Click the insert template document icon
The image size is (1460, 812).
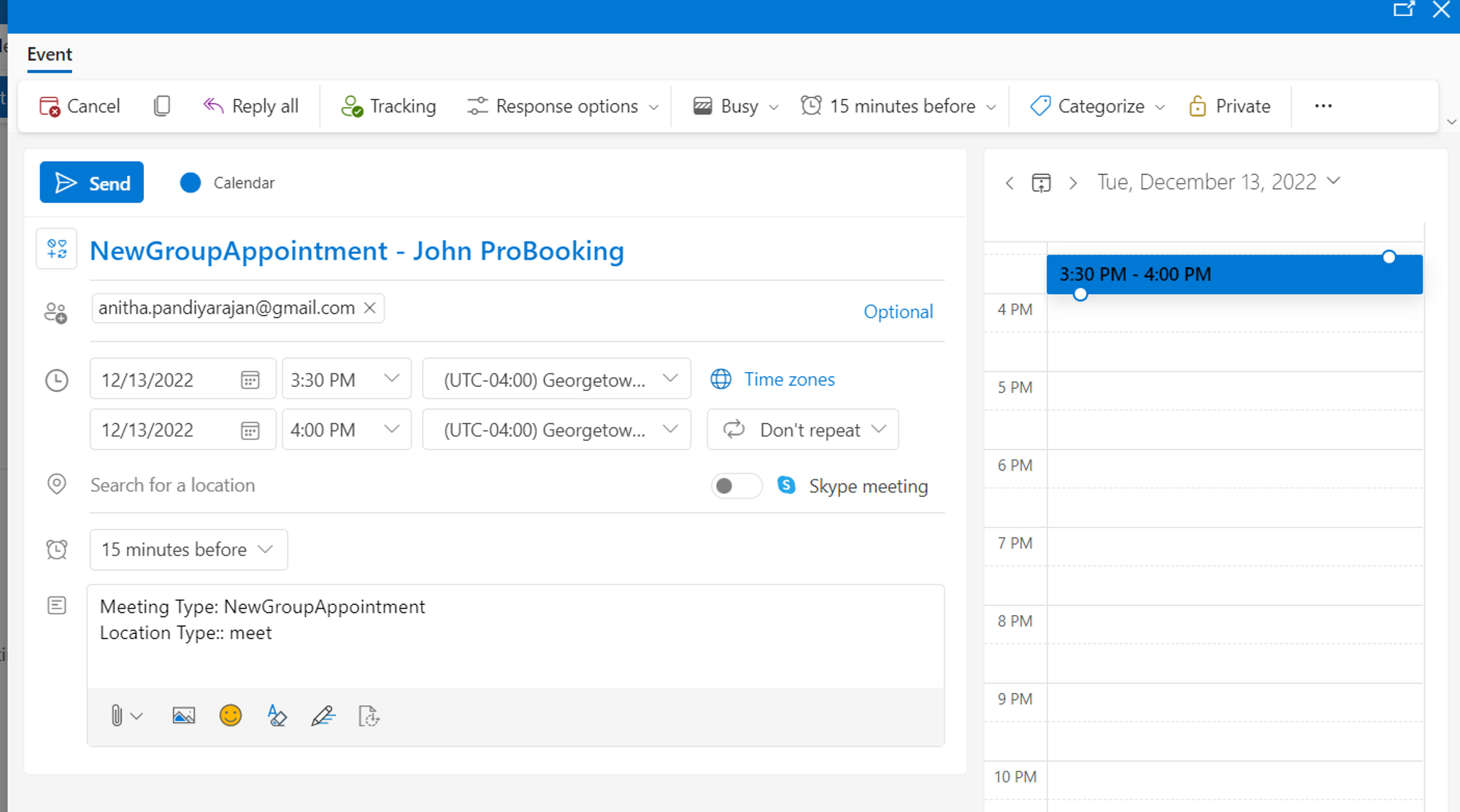pos(369,716)
